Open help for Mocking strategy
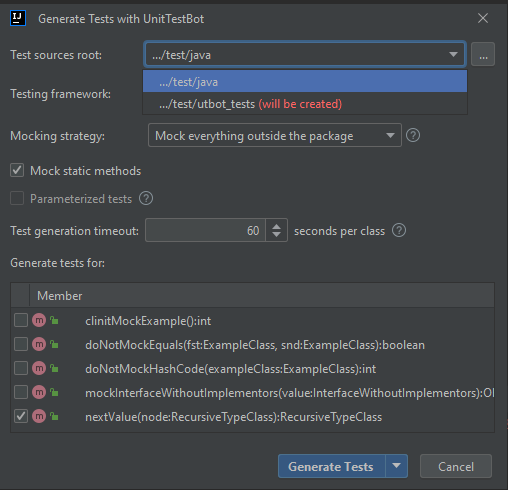Image resolution: width=508 pixels, height=490 pixels. [413, 135]
